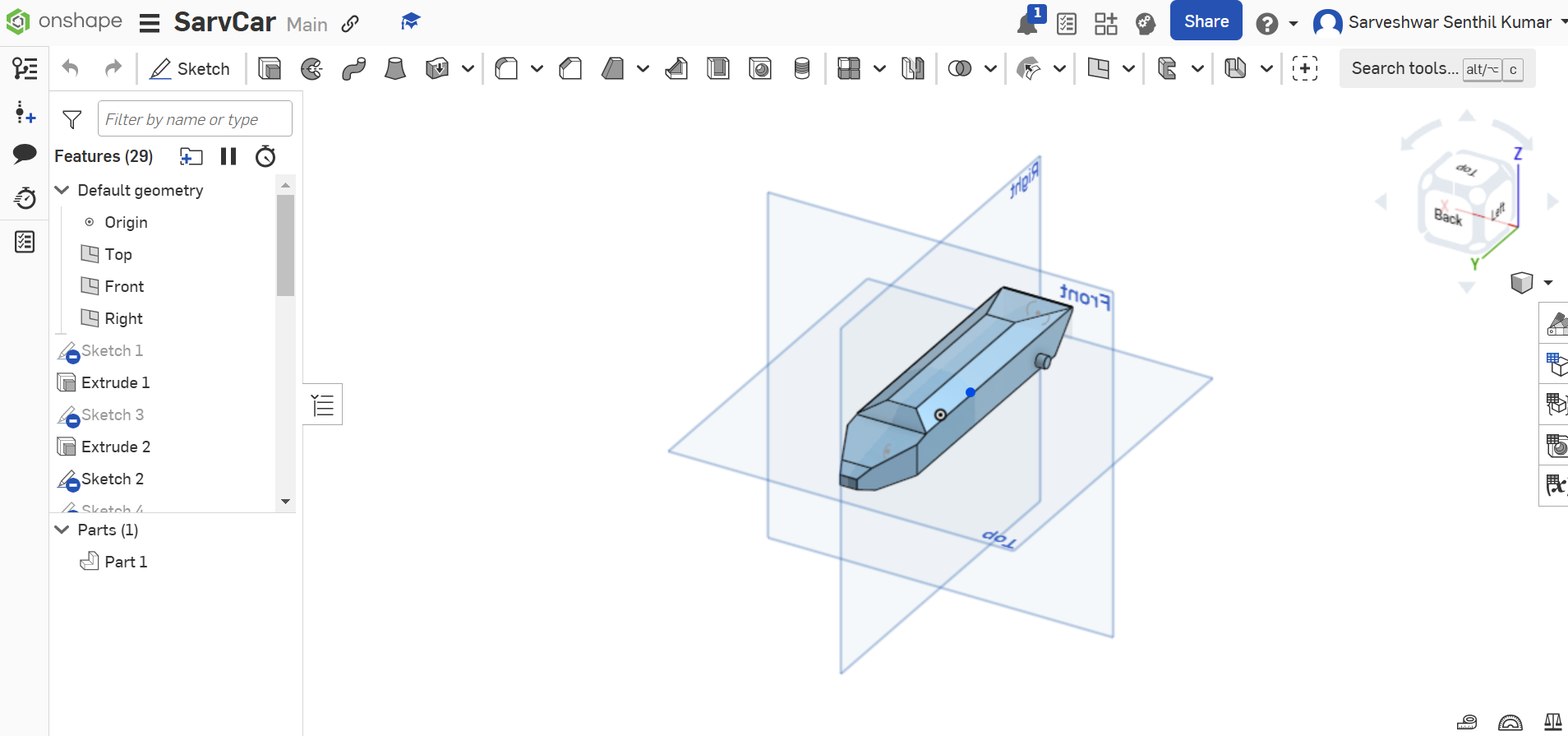1568x736 pixels.
Task: Activate the Loft tool
Action: [x=395, y=68]
